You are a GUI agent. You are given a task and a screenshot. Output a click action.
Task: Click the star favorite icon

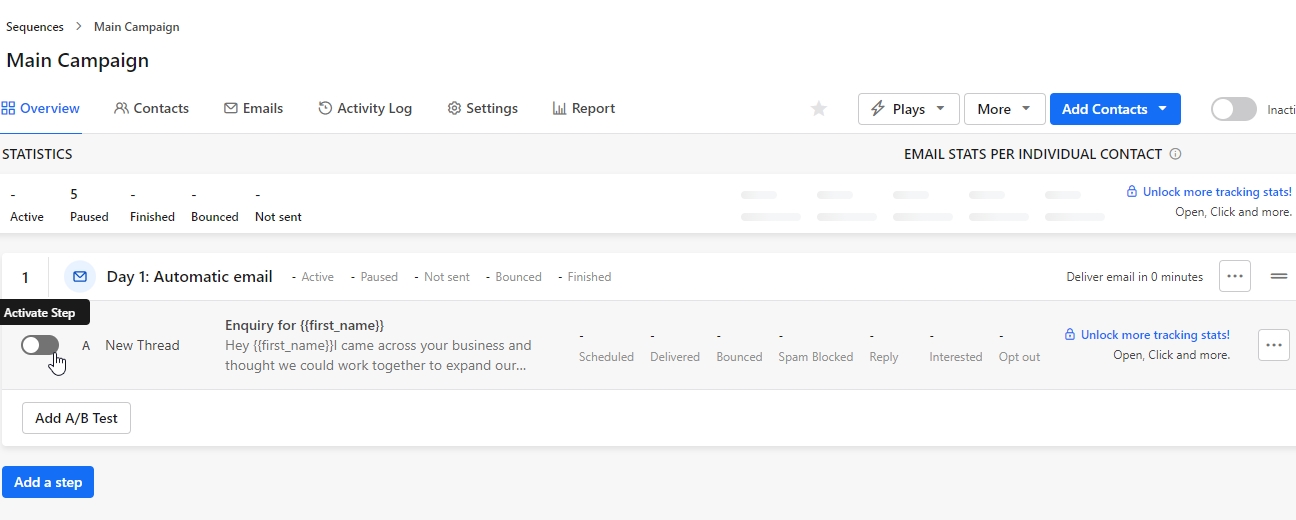[819, 109]
